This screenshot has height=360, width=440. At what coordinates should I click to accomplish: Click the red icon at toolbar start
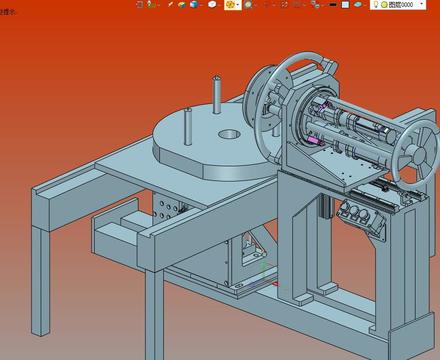pyautogui.click(x=140, y=4)
